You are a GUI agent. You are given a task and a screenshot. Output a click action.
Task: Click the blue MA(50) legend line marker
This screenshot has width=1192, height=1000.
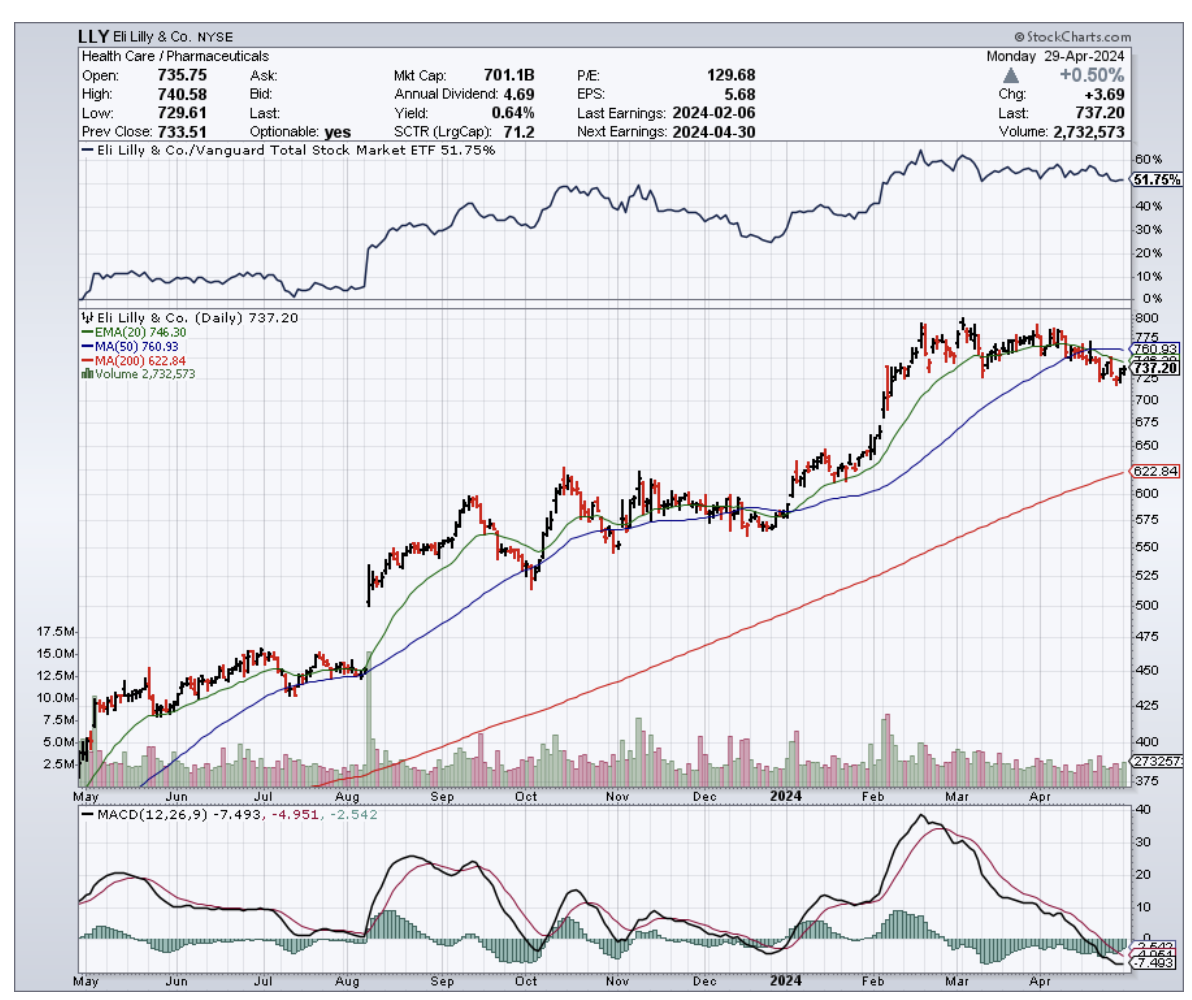(x=85, y=346)
